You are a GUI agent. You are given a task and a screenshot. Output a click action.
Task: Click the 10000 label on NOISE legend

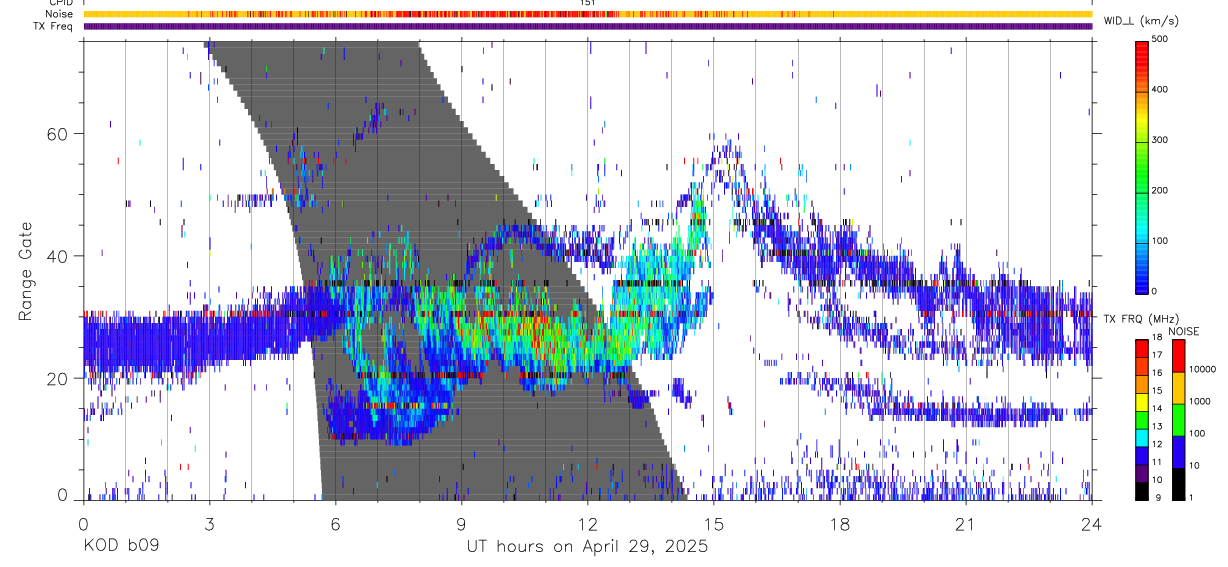tap(1202, 369)
